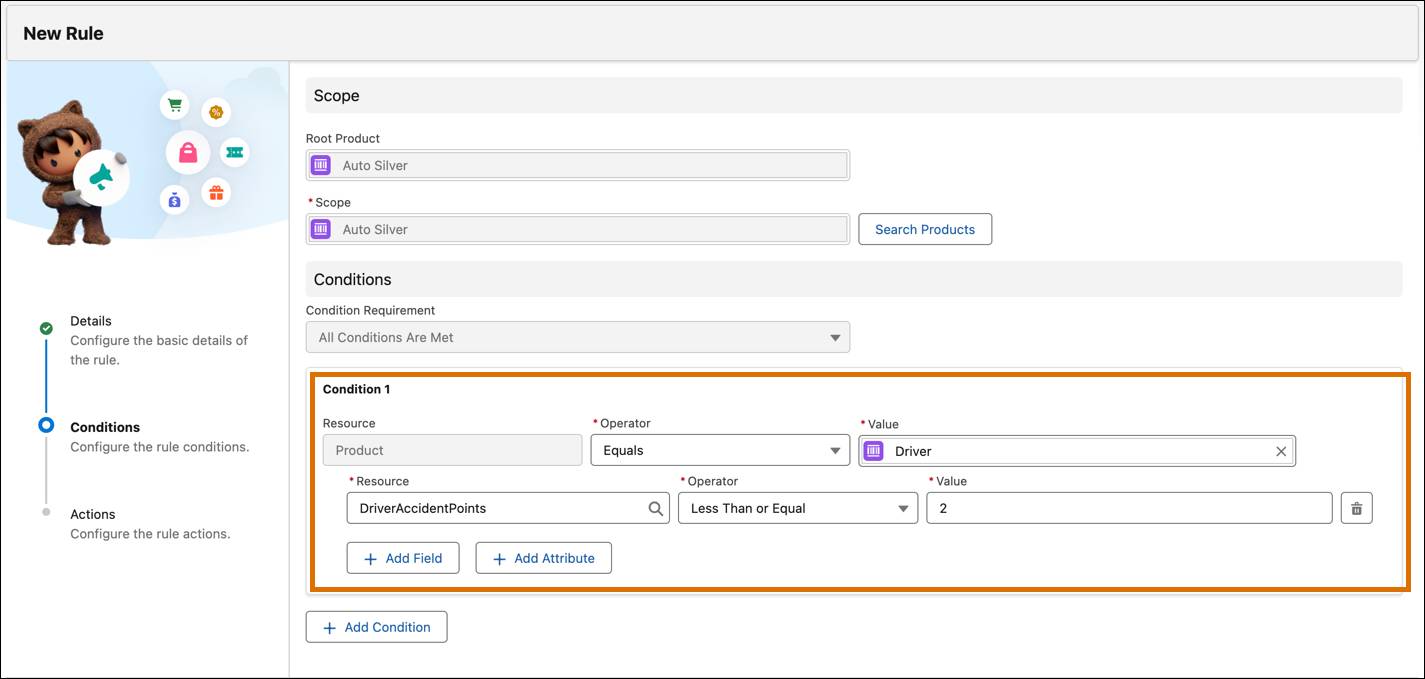This screenshot has height=679, width=1425.
Task: Click the megaphone icon in the illustration
Action: pos(101,178)
